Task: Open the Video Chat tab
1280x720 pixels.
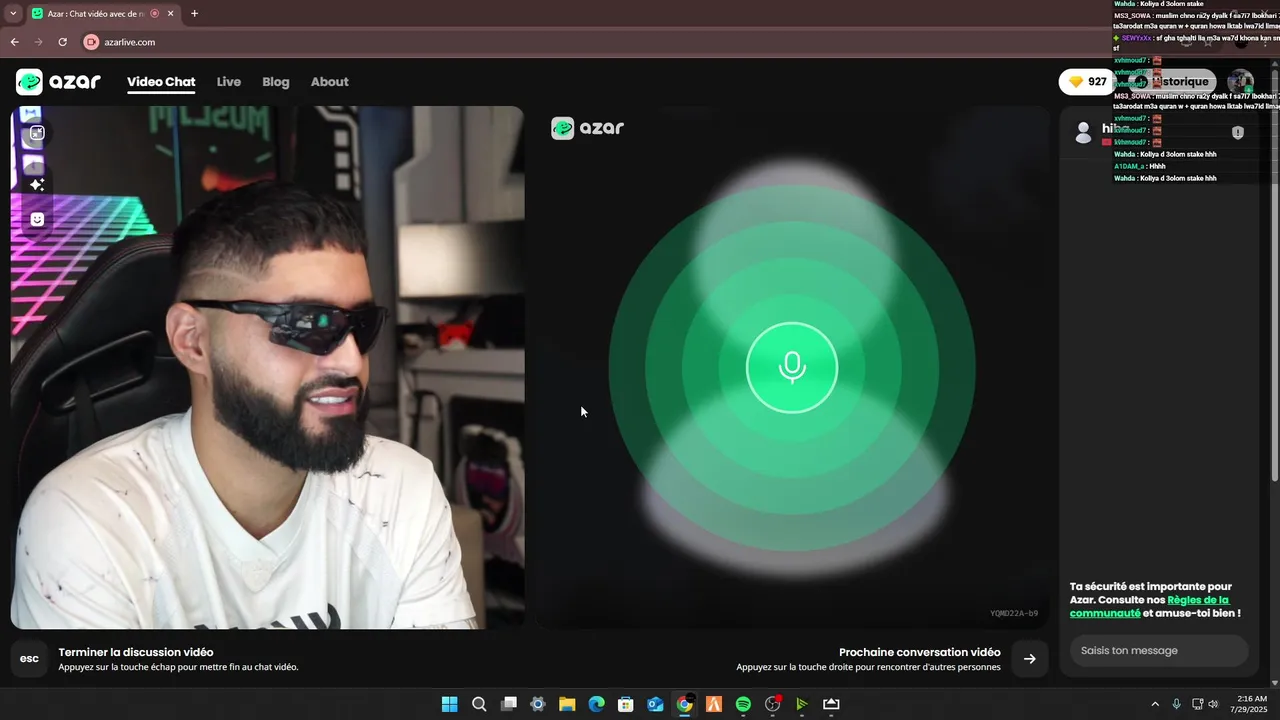Action: coord(161,82)
